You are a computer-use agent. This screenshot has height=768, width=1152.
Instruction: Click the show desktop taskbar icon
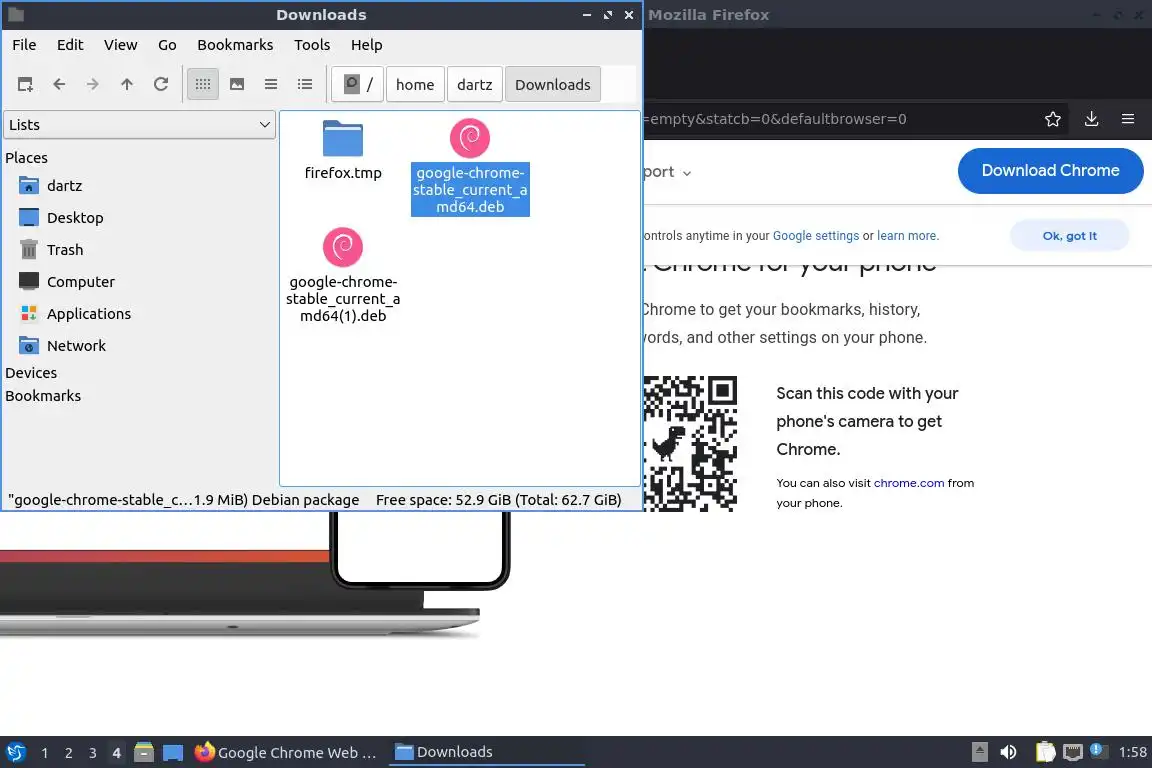(173, 753)
